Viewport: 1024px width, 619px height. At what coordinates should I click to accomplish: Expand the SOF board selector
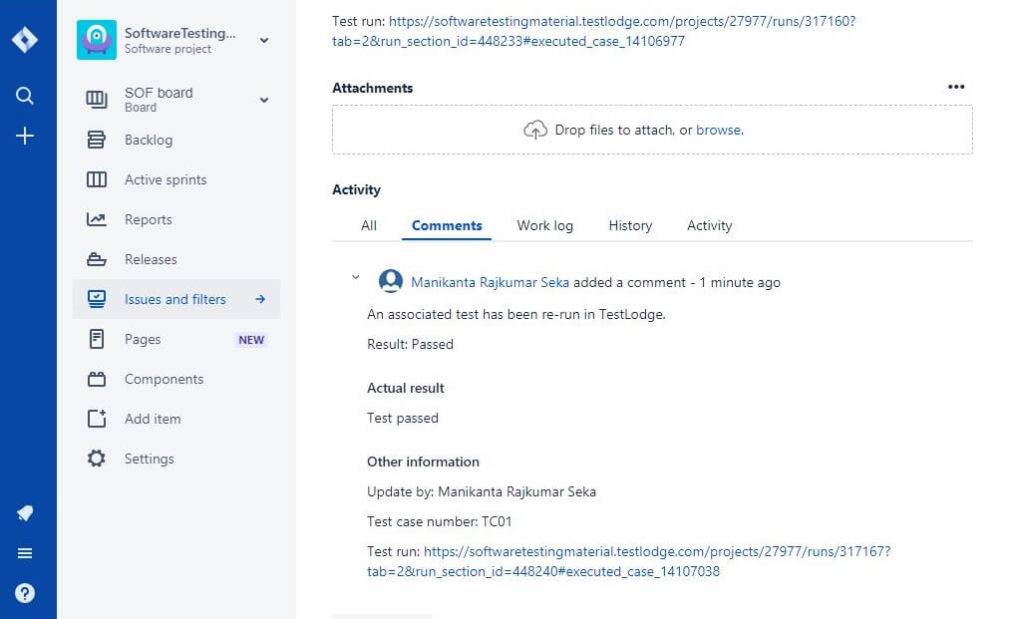pos(263,99)
